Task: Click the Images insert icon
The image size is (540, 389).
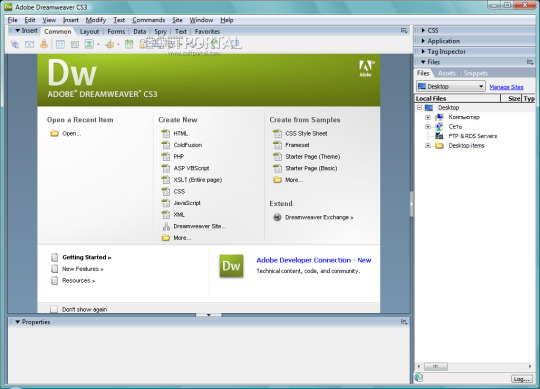Action: [89, 44]
